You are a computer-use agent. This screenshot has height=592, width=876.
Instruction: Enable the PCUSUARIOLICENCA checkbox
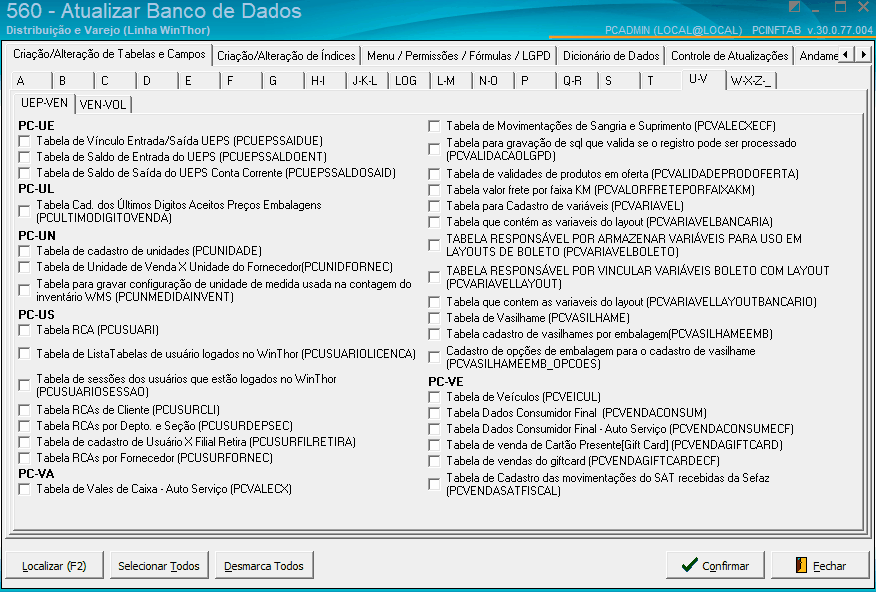[x=24, y=354]
